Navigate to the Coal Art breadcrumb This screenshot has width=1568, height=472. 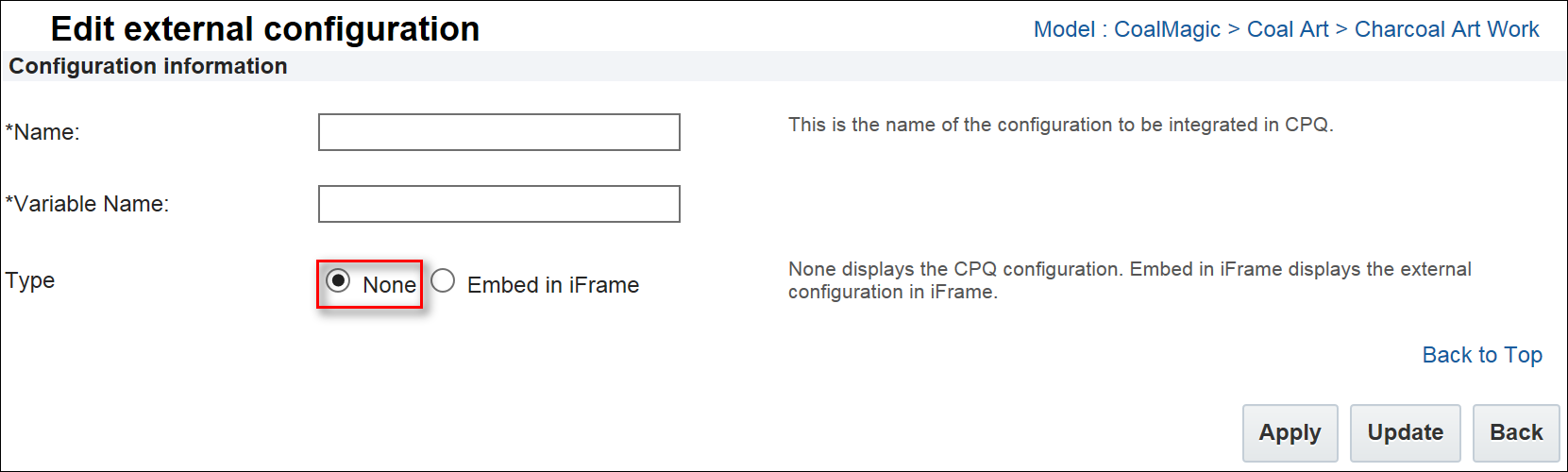(1287, 29)
